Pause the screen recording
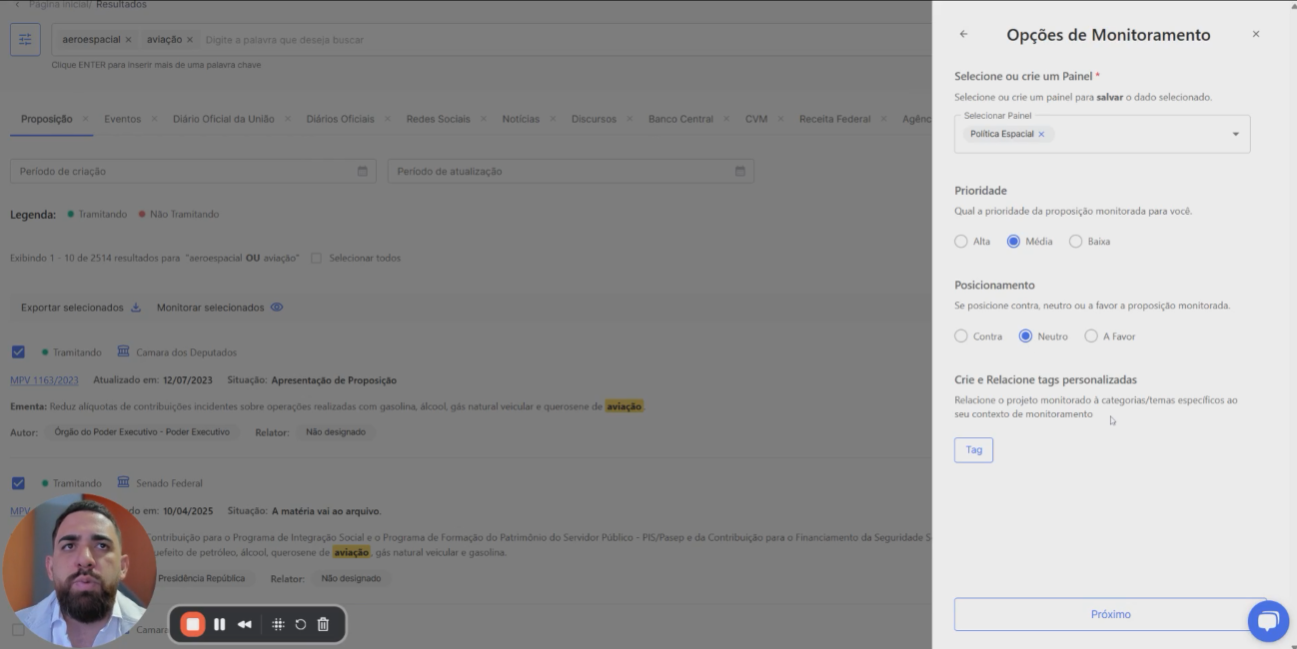1297x649 pixels. point(220,624)
